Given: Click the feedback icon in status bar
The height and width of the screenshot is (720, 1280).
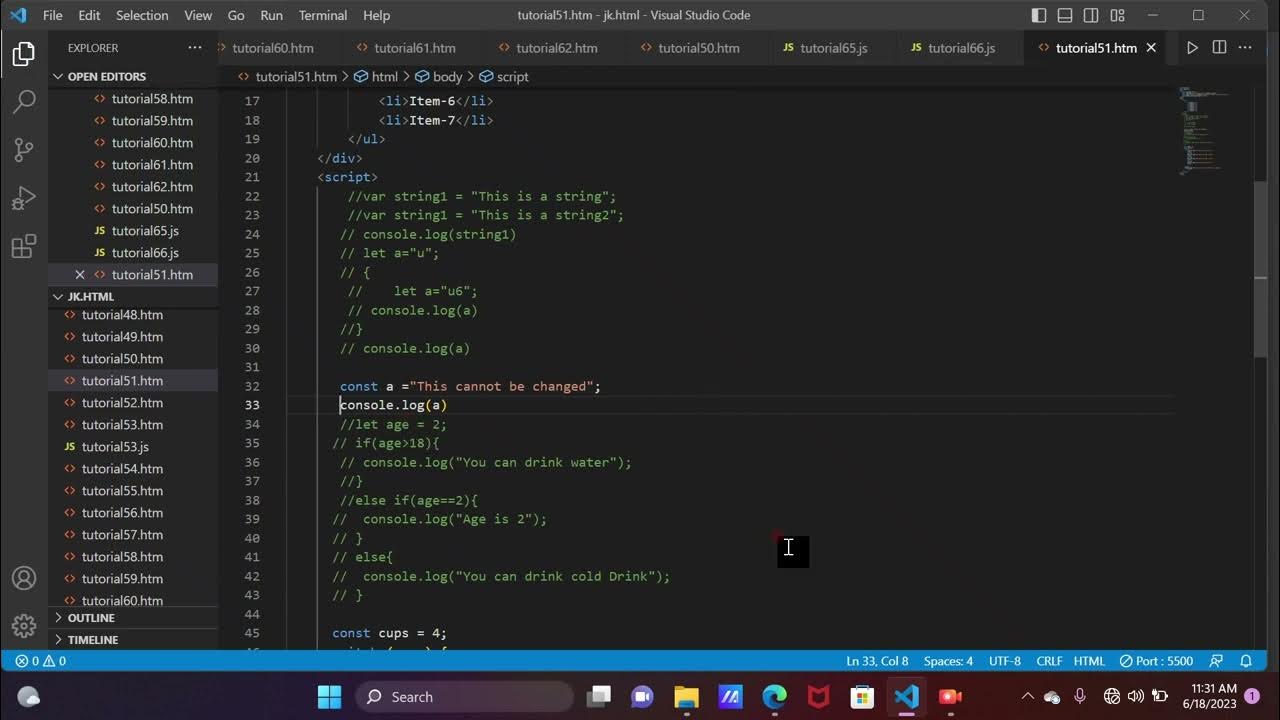Looking at the screenshot, I should point(1216,661).
